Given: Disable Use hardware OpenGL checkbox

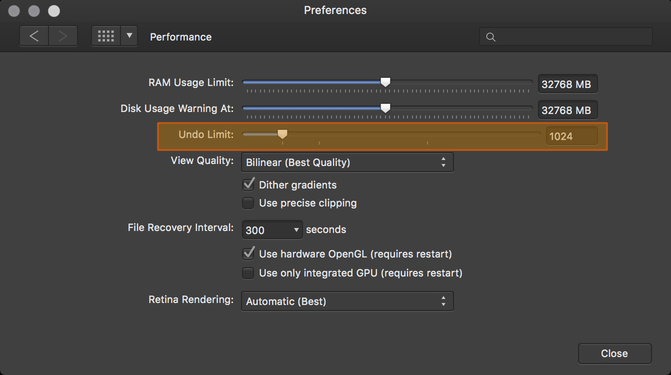Looking at the screenshot, I should [248, 253].
